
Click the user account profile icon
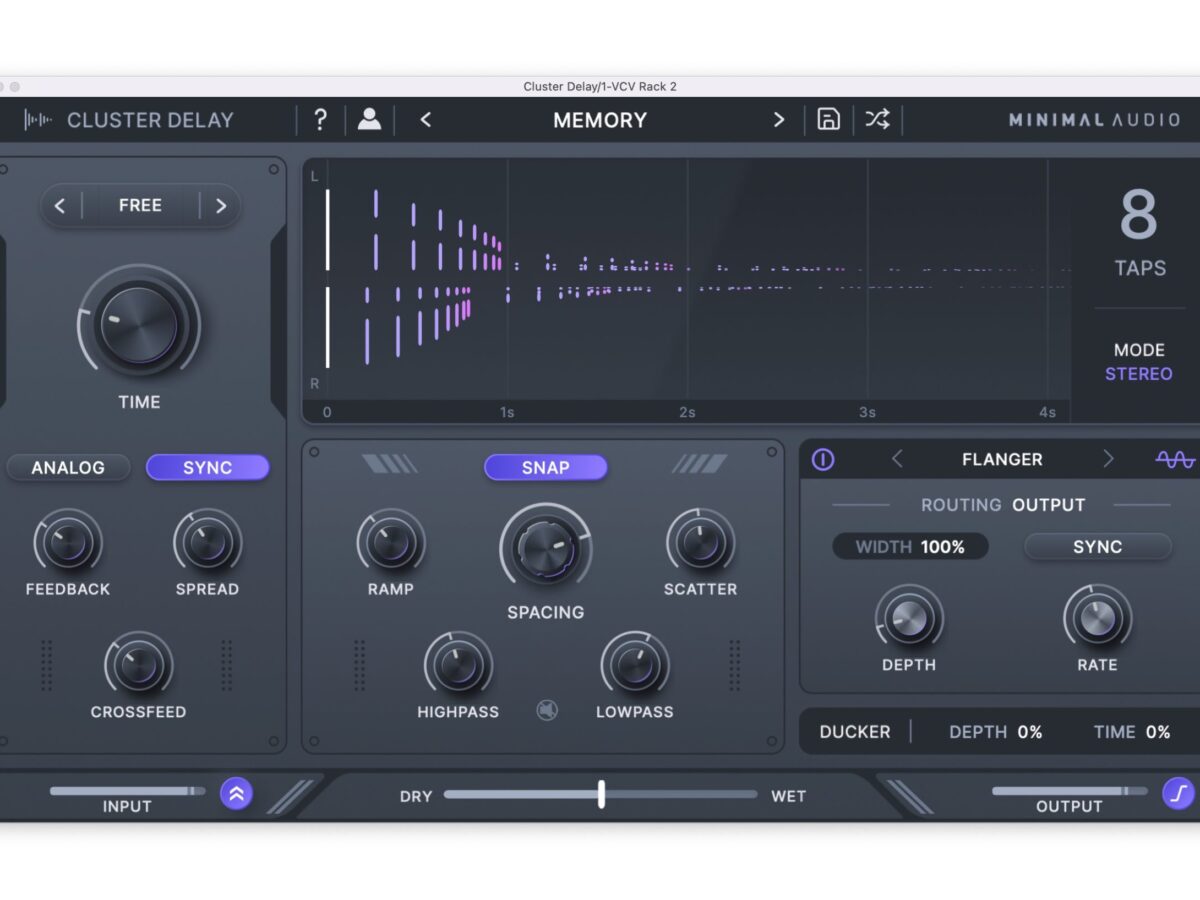[369, 120]
